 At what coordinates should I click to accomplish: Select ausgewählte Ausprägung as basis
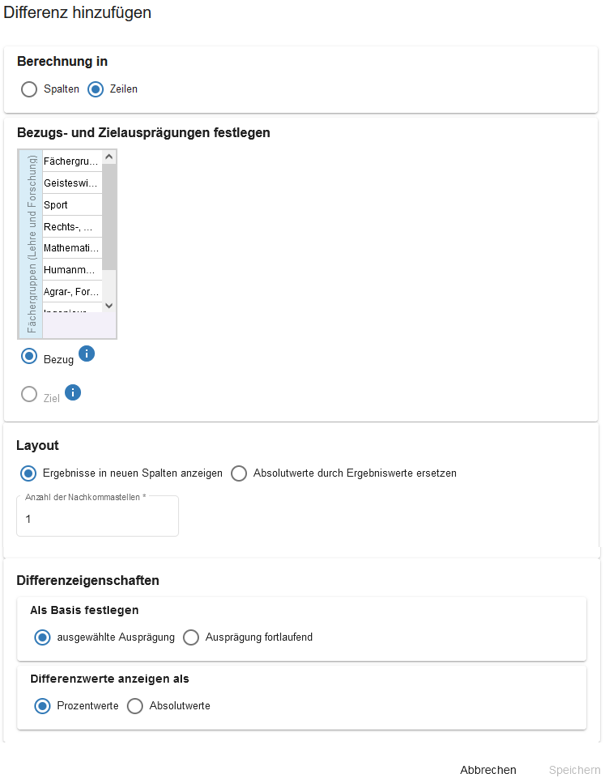coord(42,637)
